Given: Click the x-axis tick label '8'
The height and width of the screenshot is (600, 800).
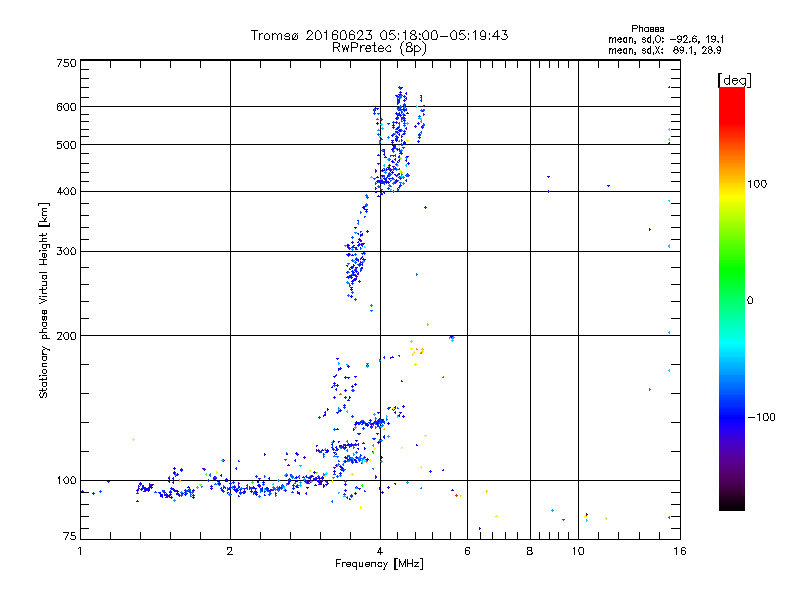Looking at the screenshot, I should [x=530, y=551].
